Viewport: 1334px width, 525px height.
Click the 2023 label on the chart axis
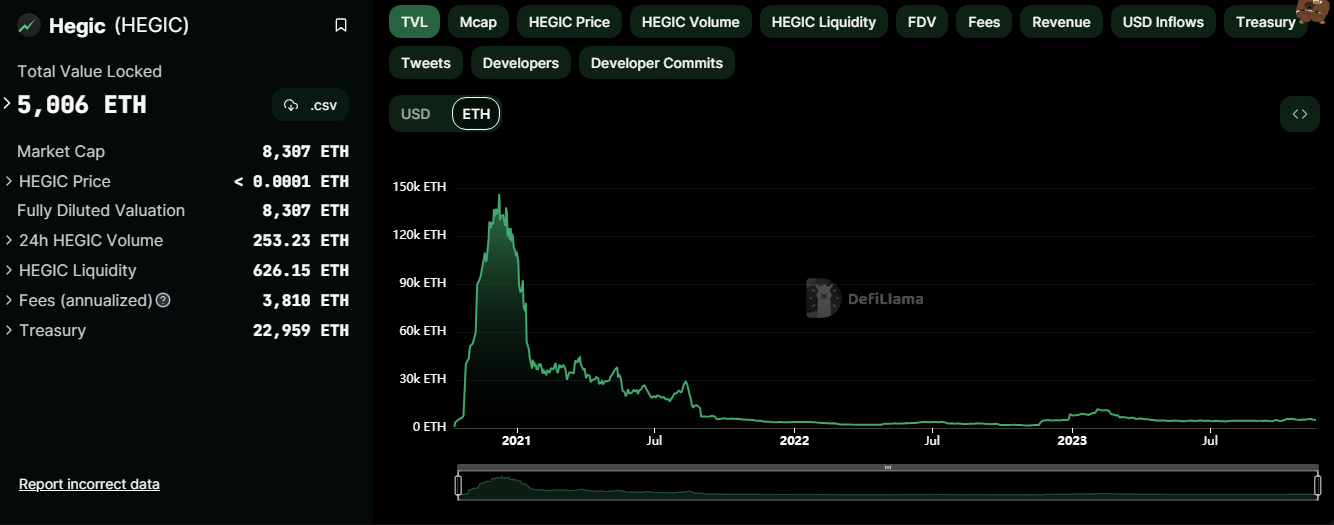point(1072,439)
